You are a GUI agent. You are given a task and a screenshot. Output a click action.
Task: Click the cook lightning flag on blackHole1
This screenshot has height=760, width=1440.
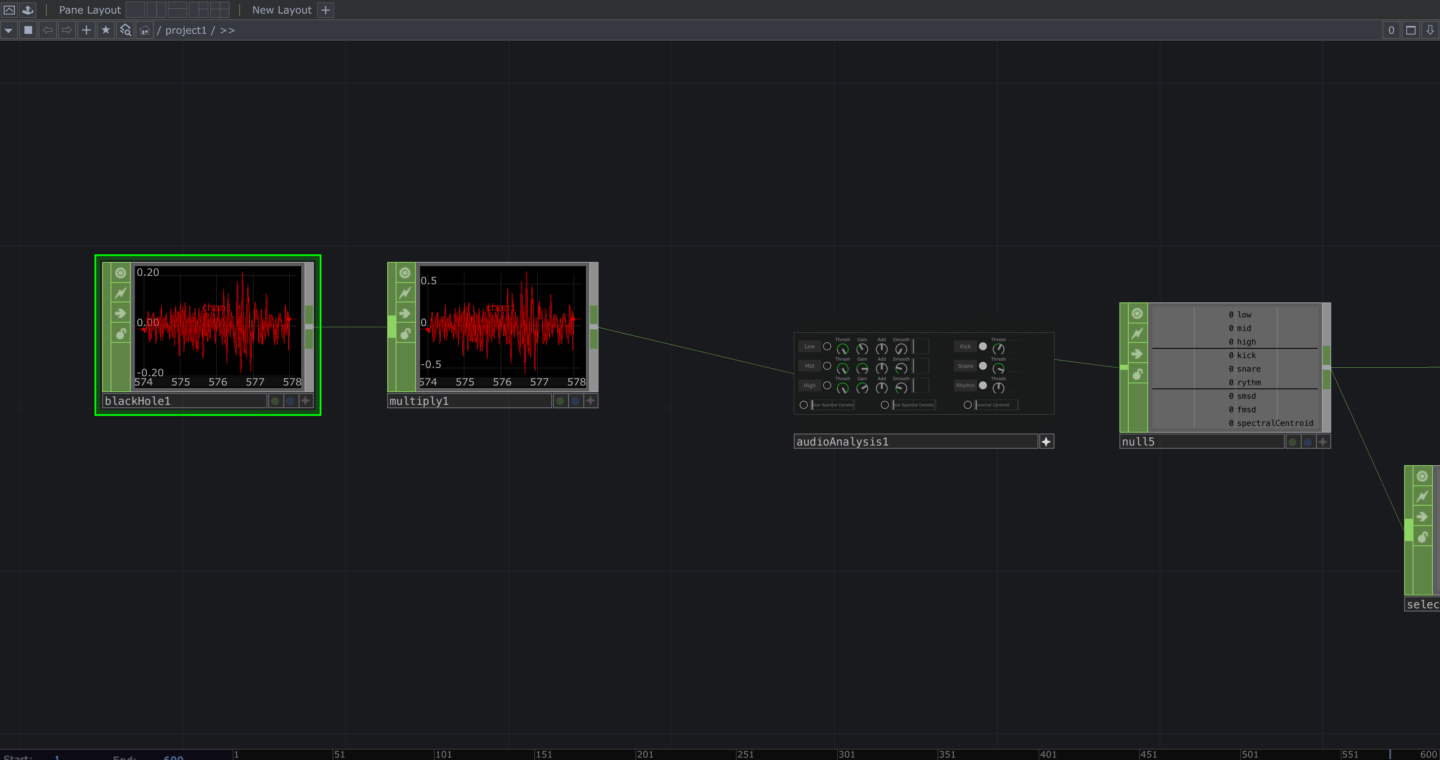121,293
